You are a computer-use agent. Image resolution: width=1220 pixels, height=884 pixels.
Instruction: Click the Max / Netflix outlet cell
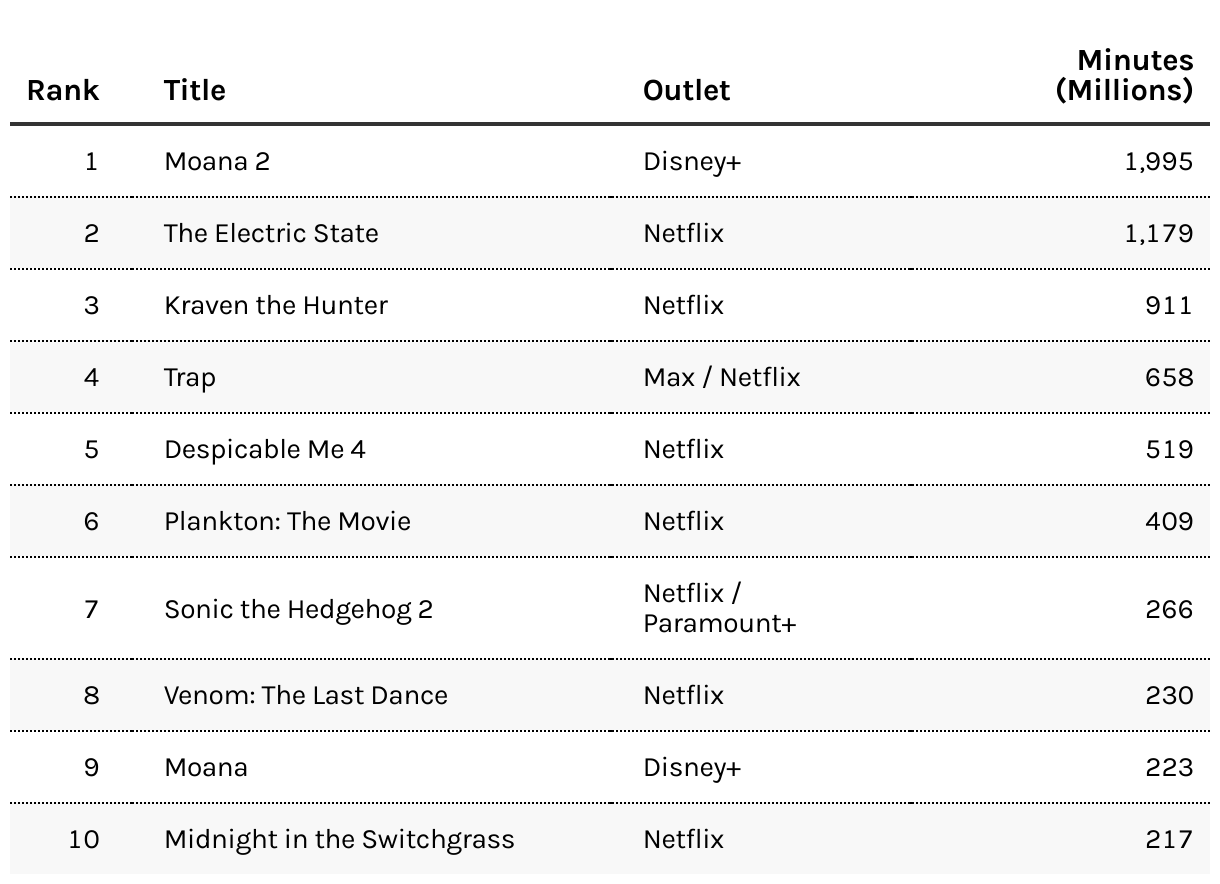[x=721, y=377]
